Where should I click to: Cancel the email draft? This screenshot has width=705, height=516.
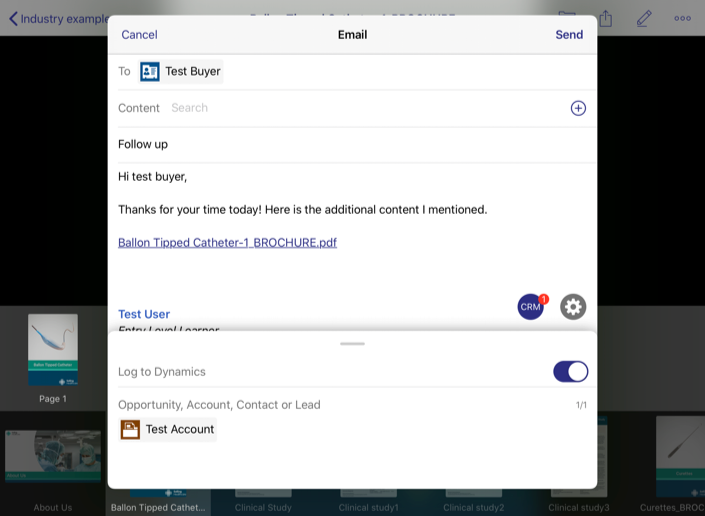point(139,34)
